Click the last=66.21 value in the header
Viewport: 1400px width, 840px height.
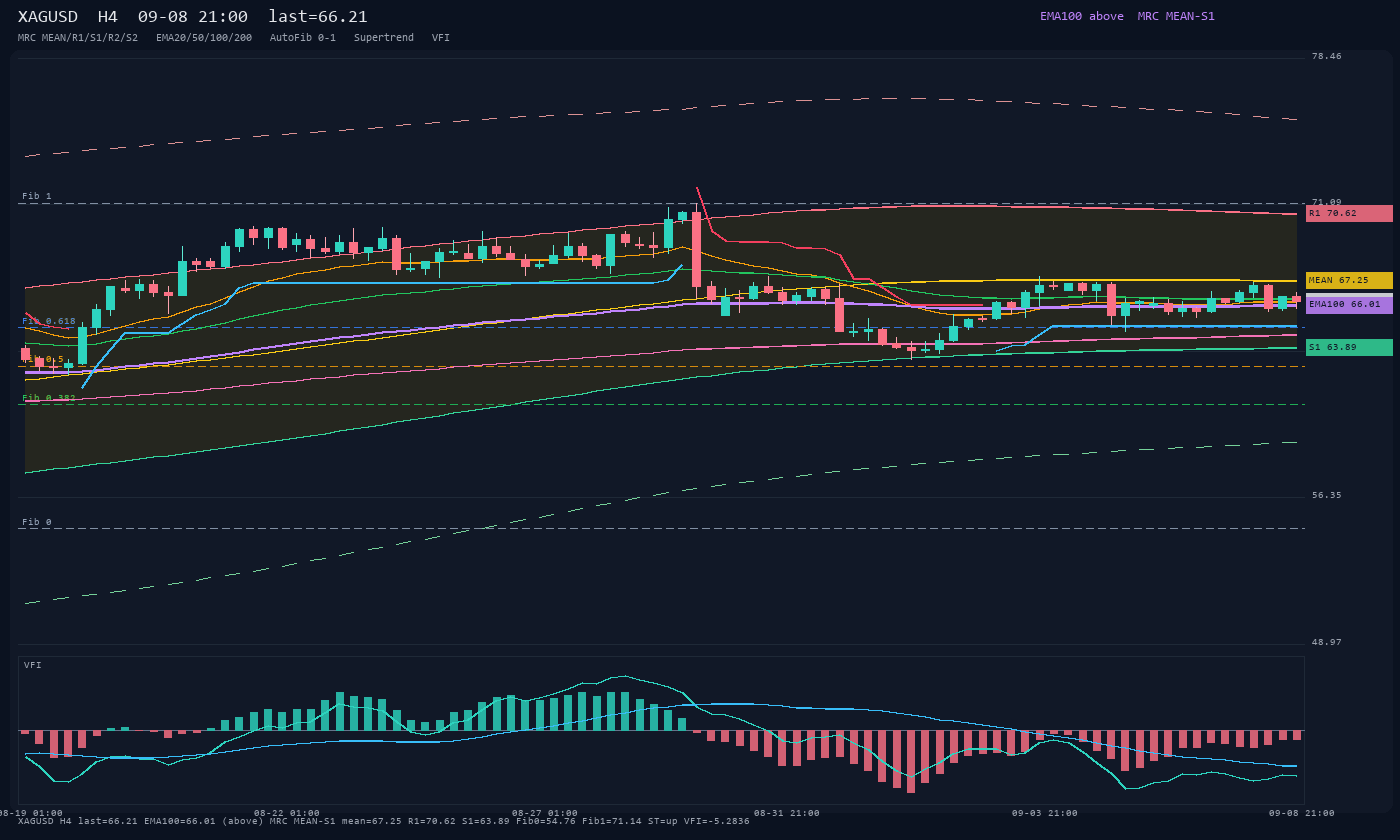click(318, 17)
